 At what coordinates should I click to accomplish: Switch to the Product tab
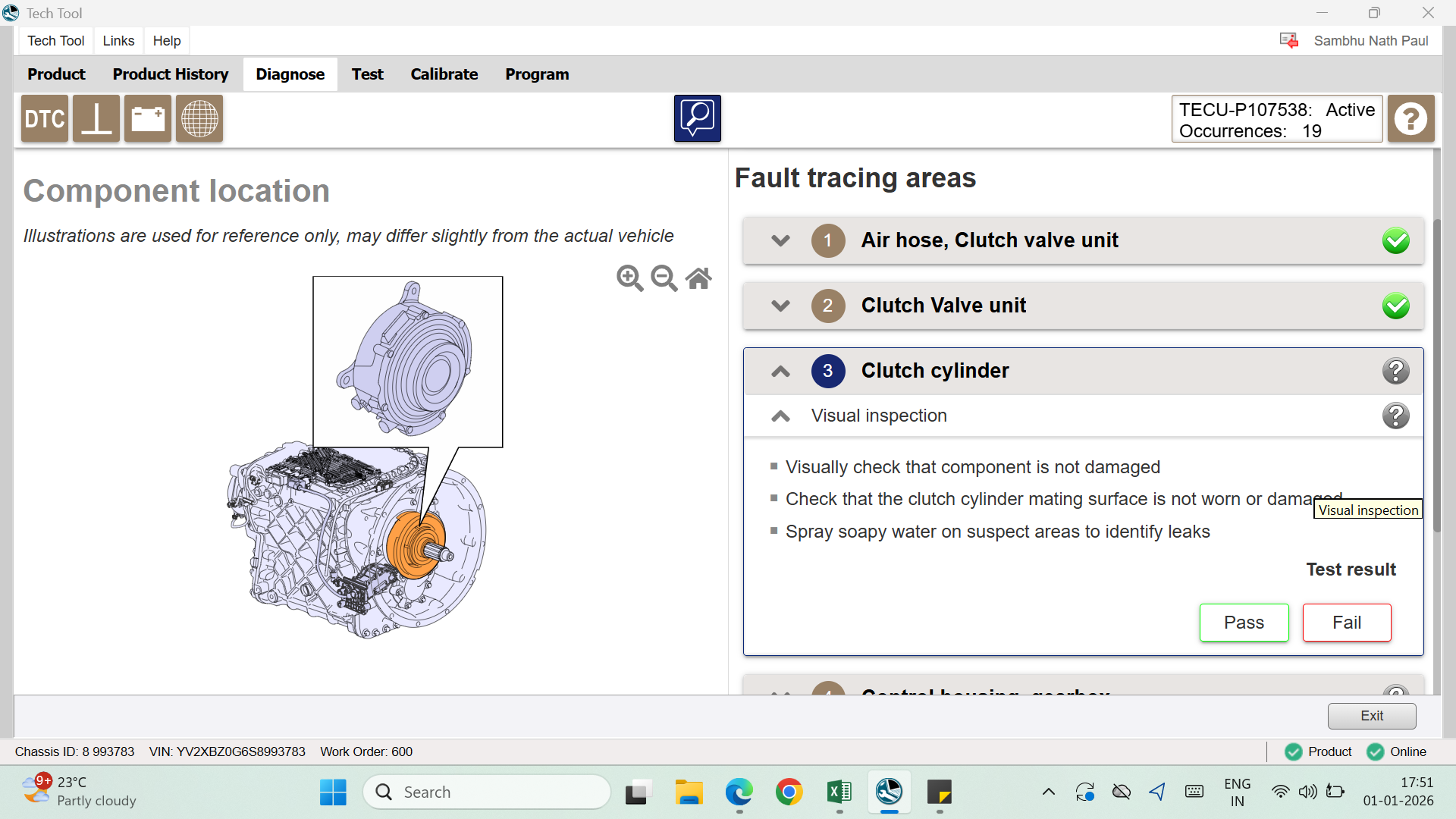pyautogui.click(x=56, y=74)
